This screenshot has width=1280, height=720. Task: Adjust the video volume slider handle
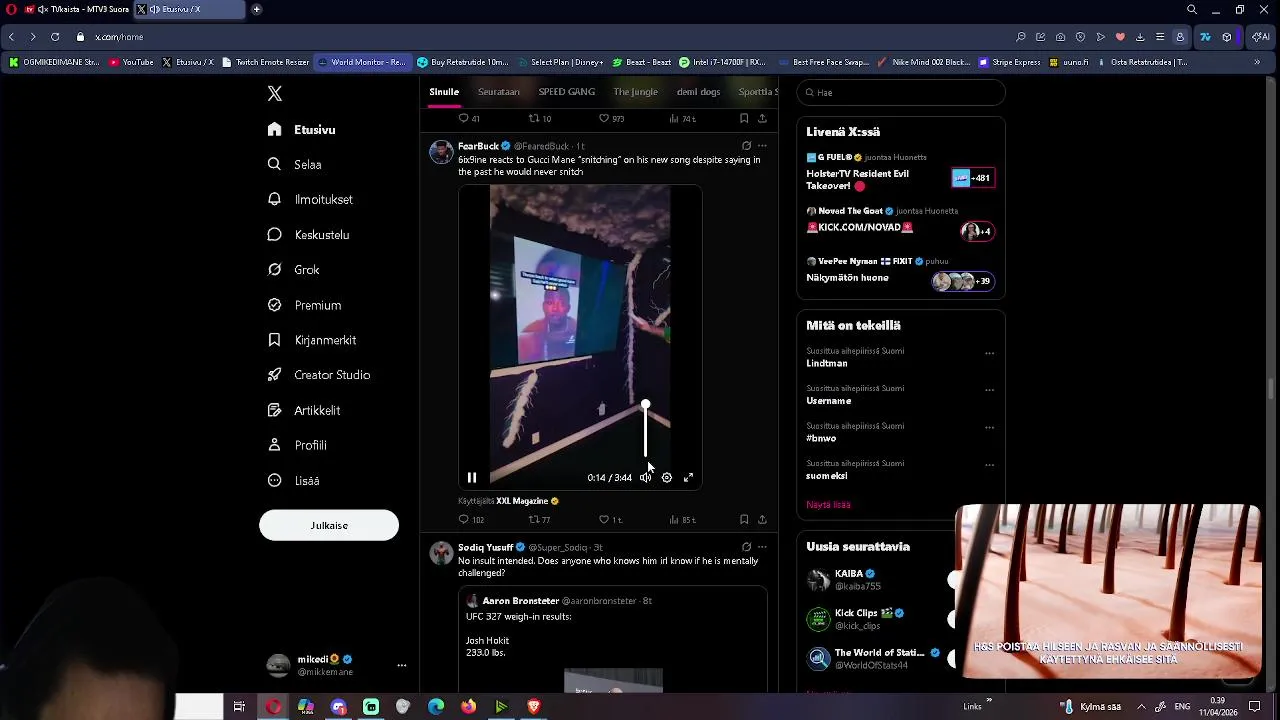(x=645, y=405)
